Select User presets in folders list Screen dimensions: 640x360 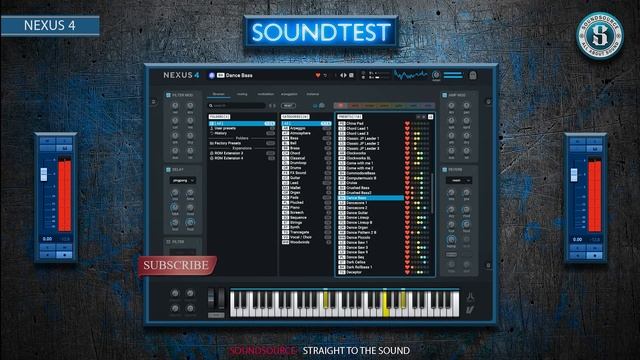tap(242, 128)
